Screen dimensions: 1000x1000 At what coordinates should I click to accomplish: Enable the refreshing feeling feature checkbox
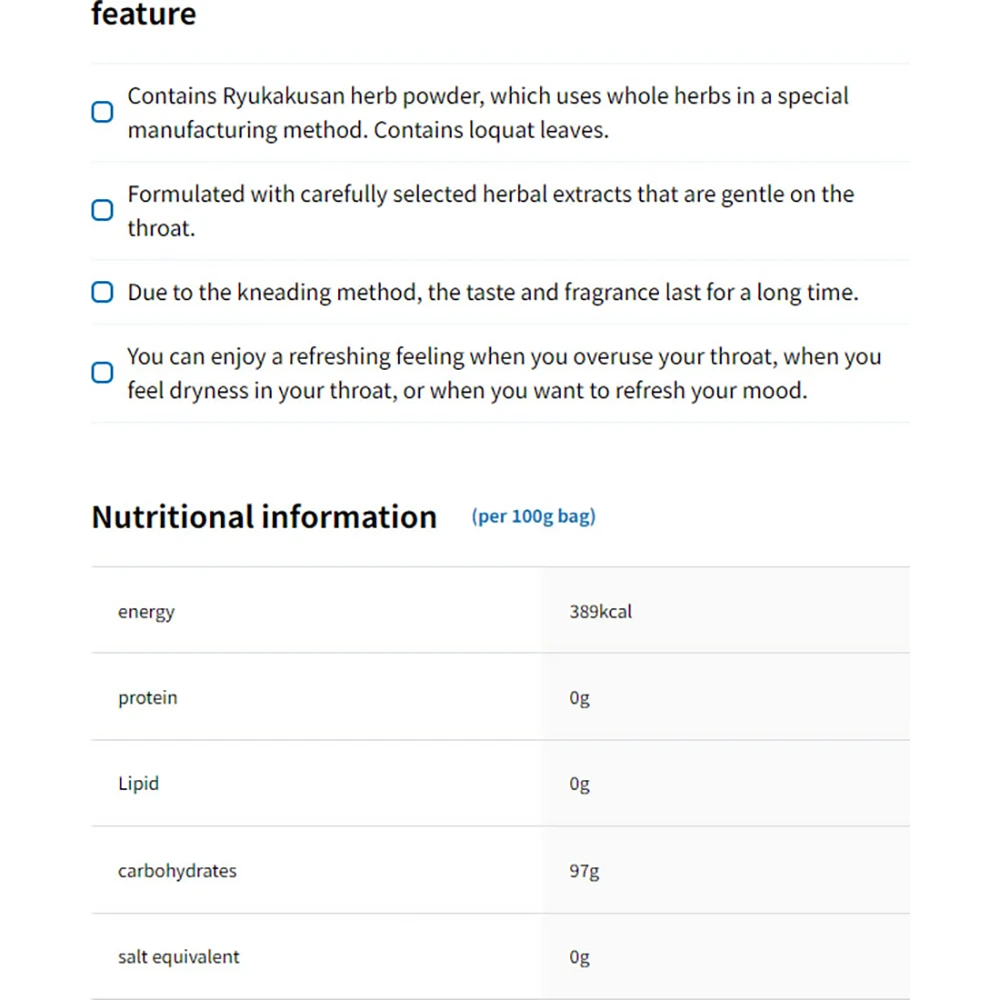point(102,372)
